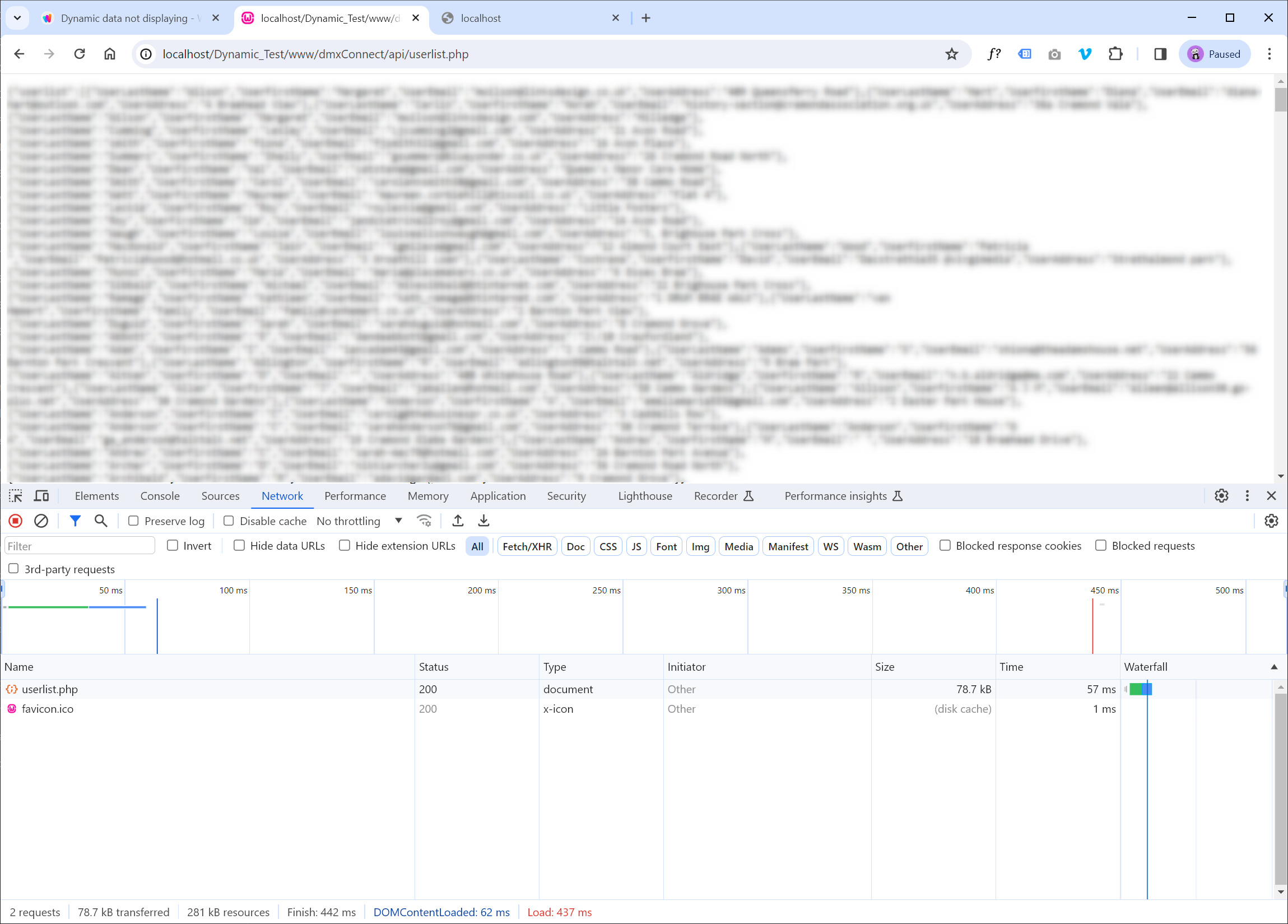Clear the network log
Image resolution: width=1288 pixels, height=924 pixels.
41,521
